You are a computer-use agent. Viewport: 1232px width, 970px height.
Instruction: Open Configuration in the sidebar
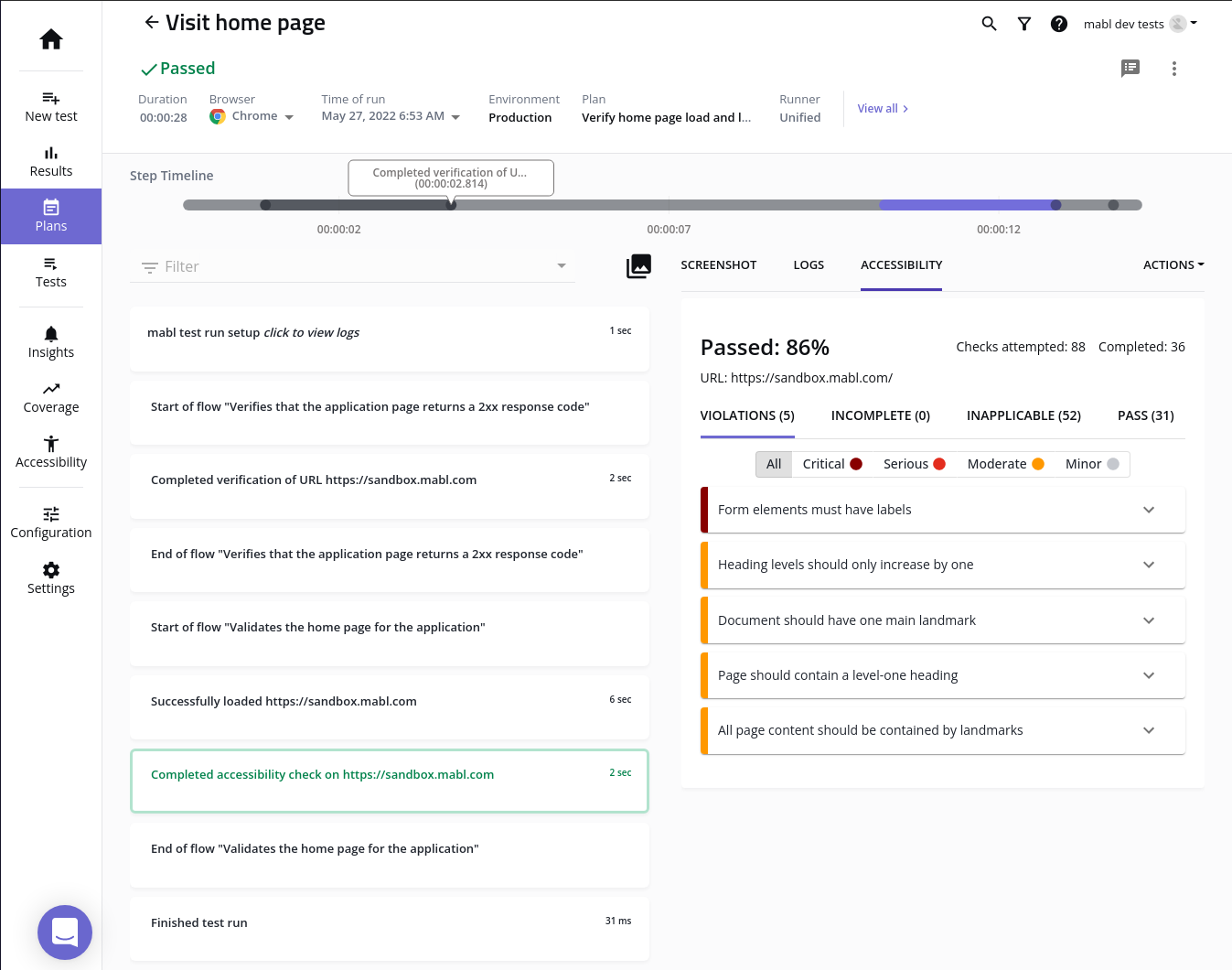51,523
